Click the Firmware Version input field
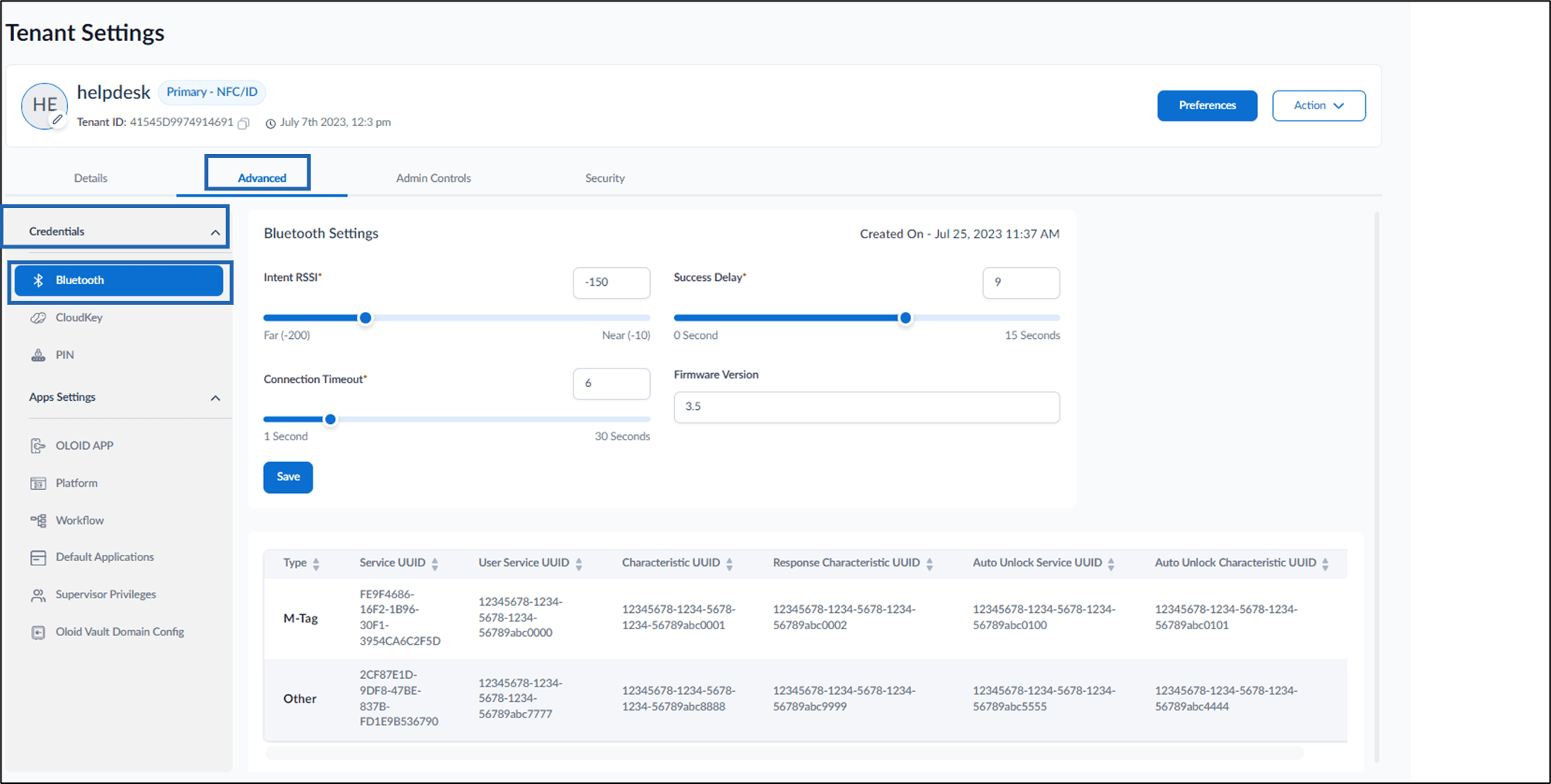Screen dimensions: 1551x784 pyautogui.click(x=867, y=407)
